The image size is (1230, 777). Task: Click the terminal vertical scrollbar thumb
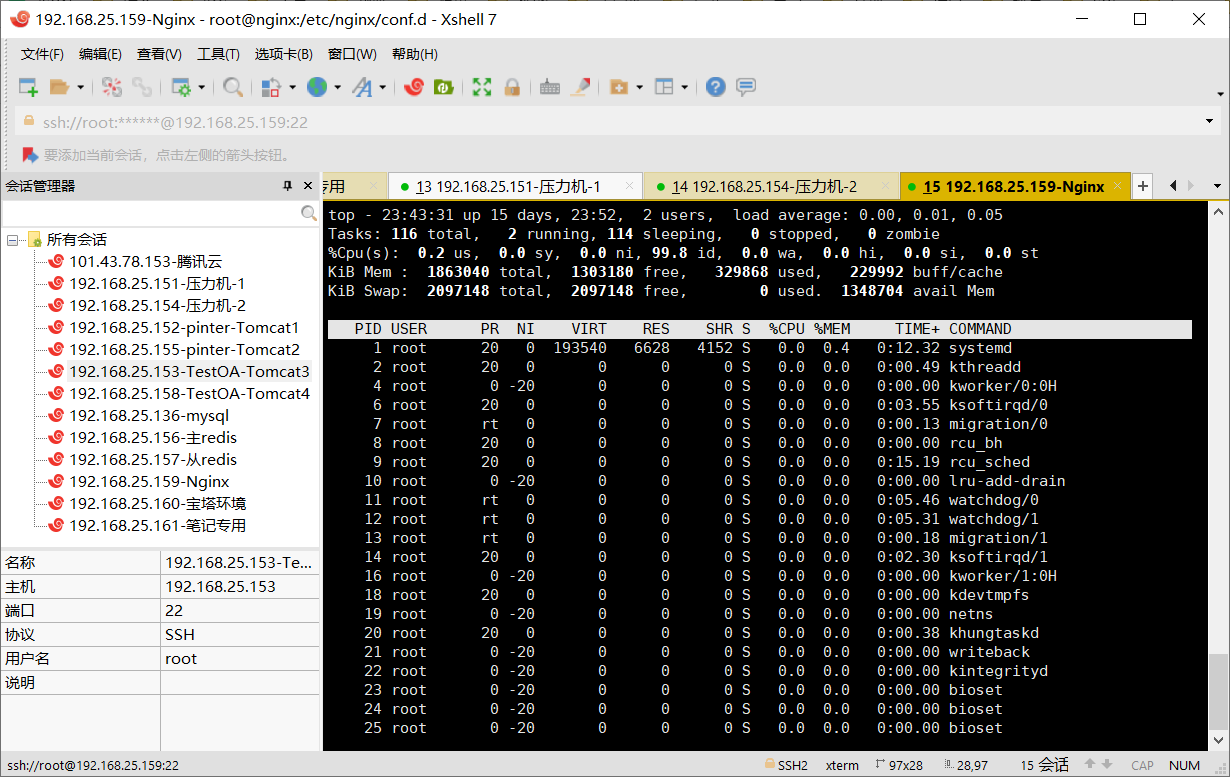pos(1217,694)
